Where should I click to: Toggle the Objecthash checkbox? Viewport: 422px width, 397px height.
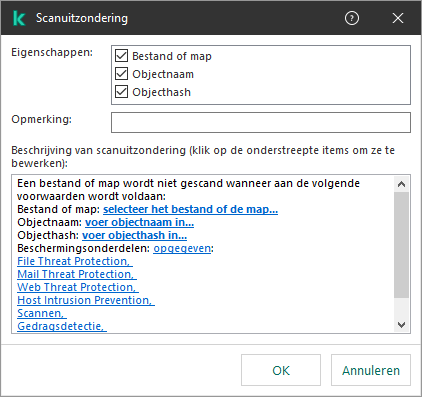point(121,92)
